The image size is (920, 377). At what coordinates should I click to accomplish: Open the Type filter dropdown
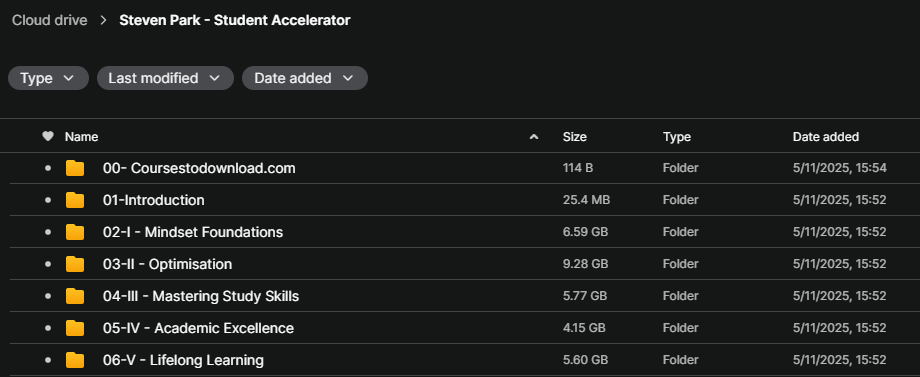(x=48, y=78)
